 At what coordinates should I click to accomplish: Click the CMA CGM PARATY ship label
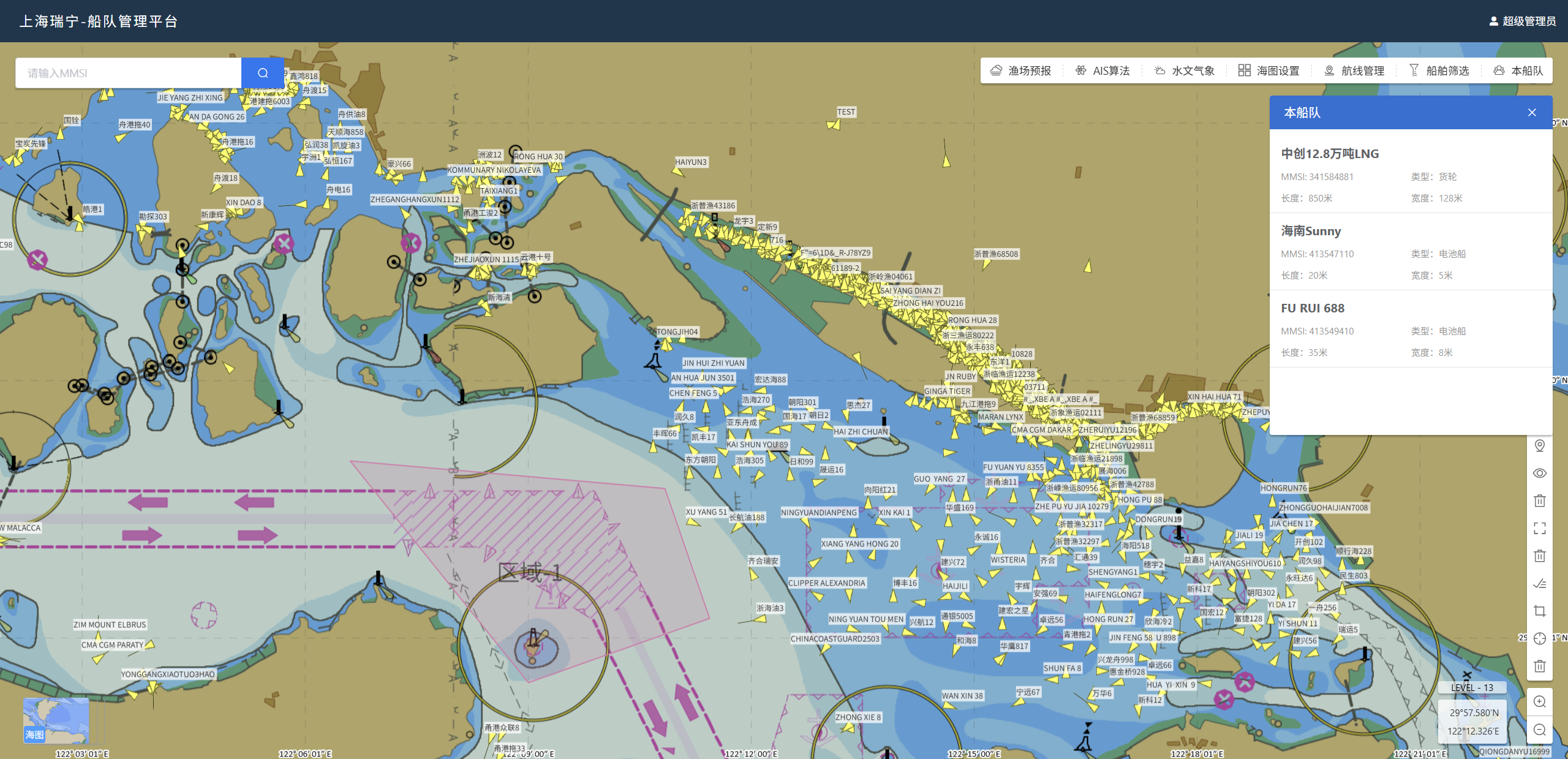pos(112,645)
